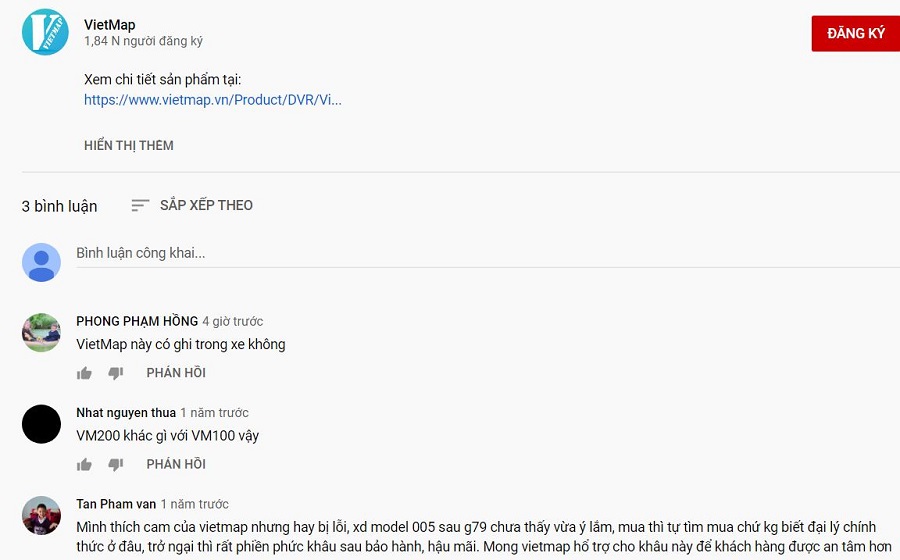Click your blue user avatar icon

coord(41,262)
